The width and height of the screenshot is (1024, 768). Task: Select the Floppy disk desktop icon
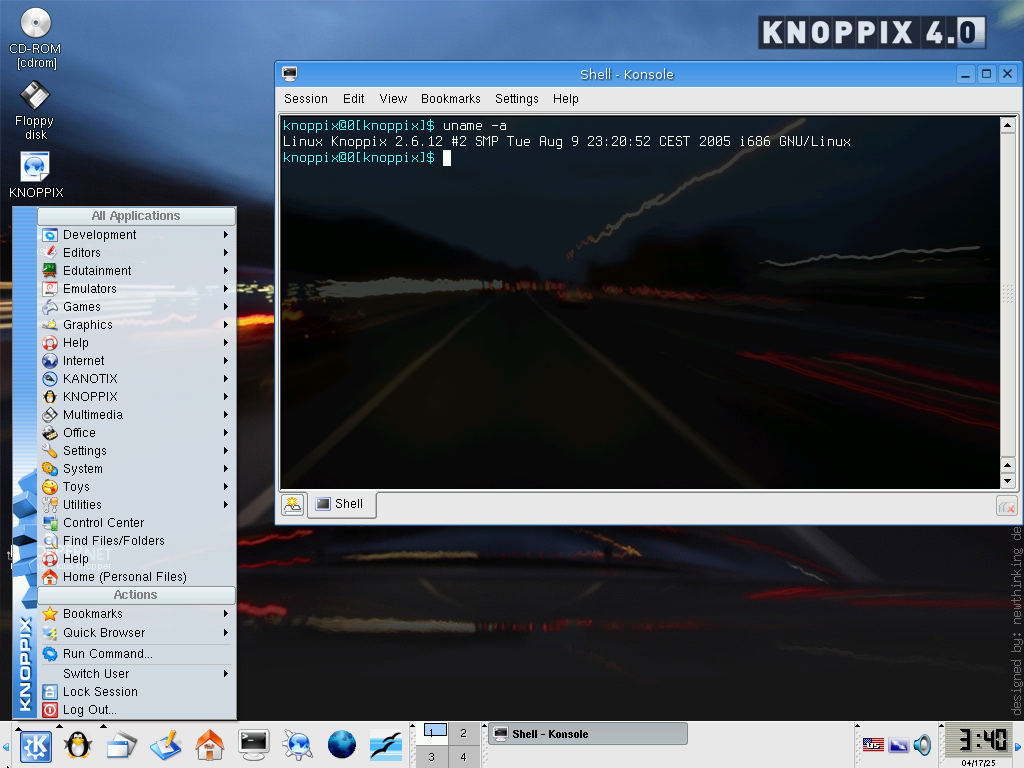[x=35, y=110]
